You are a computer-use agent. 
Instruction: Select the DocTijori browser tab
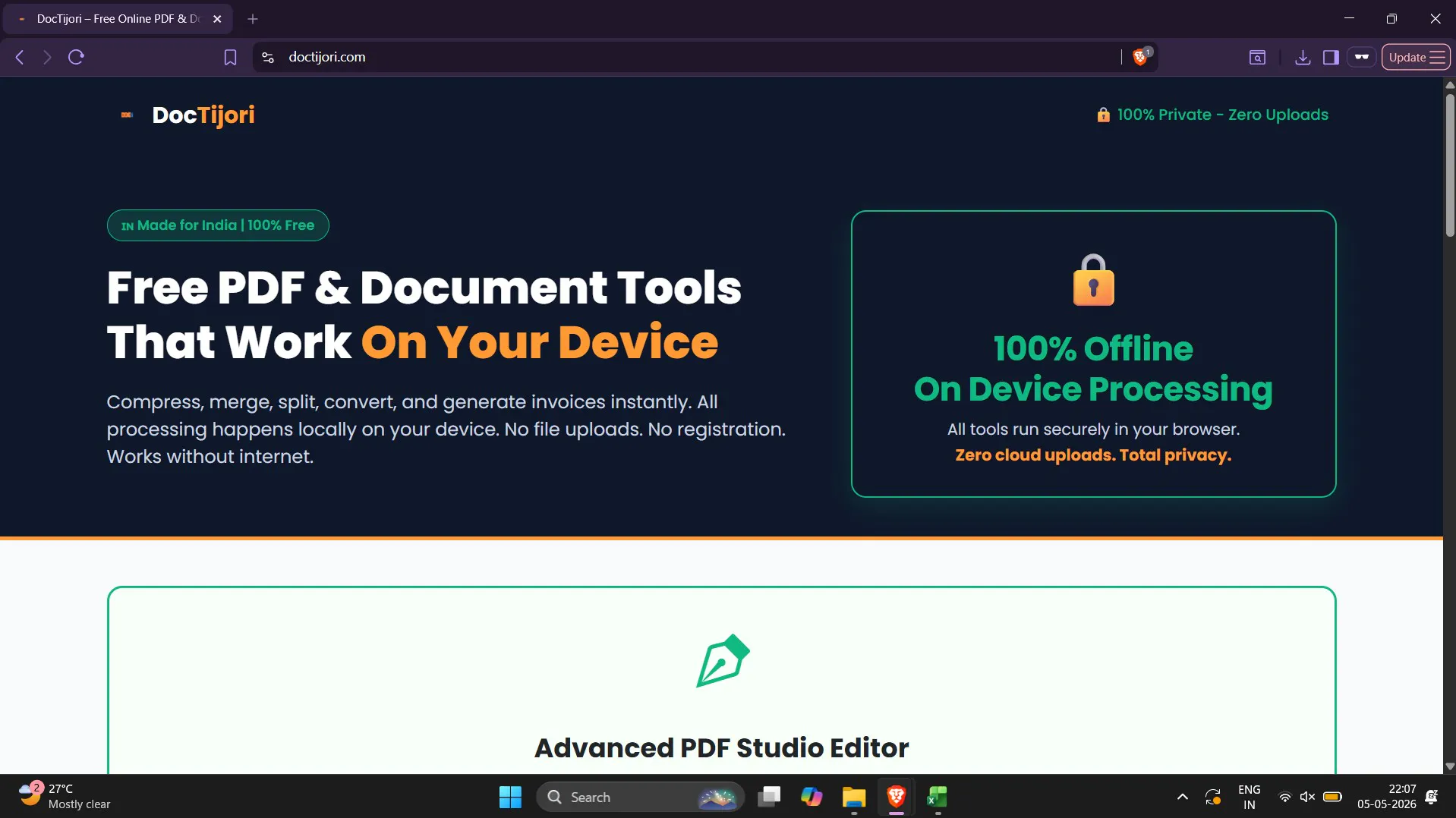pos(118,19)
